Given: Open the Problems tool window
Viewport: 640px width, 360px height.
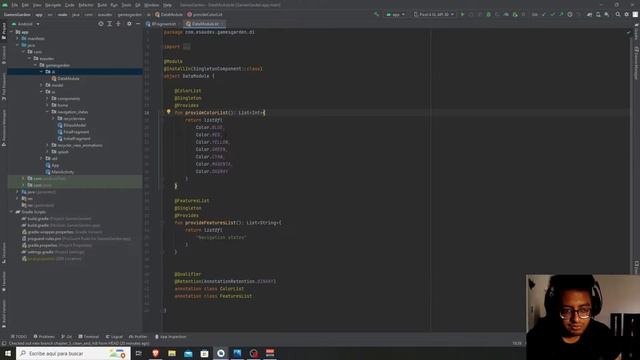Looking at the screenshot, I should (44, 337).
